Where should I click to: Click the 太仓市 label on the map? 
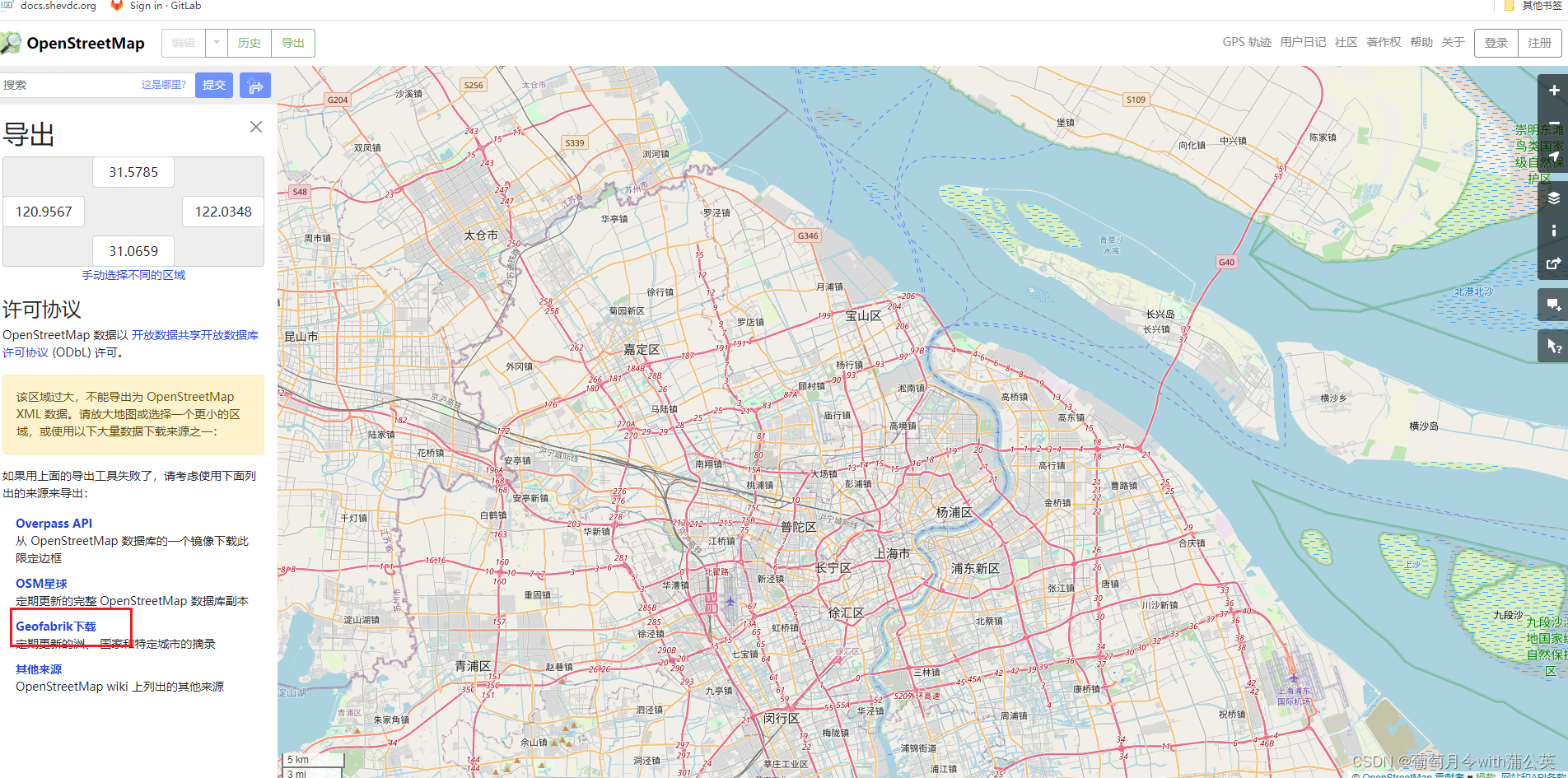(481, 235)
